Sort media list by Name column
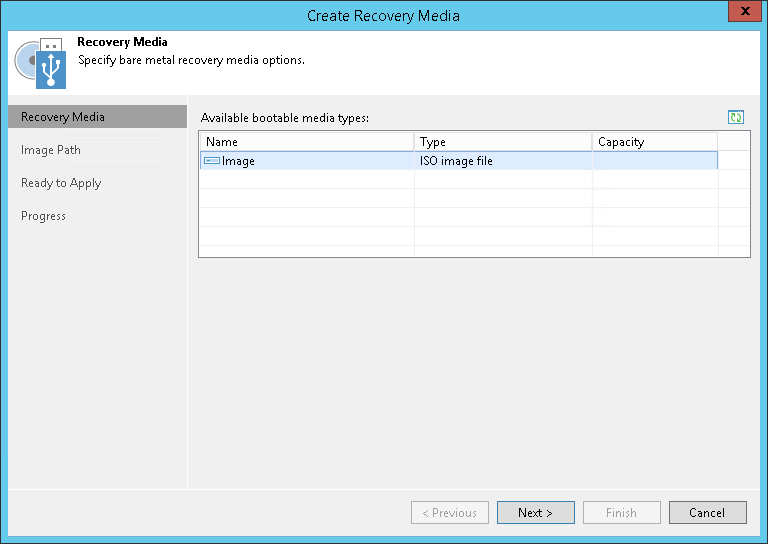The width and height of the screenshot is (768, 544). point(306,142)
